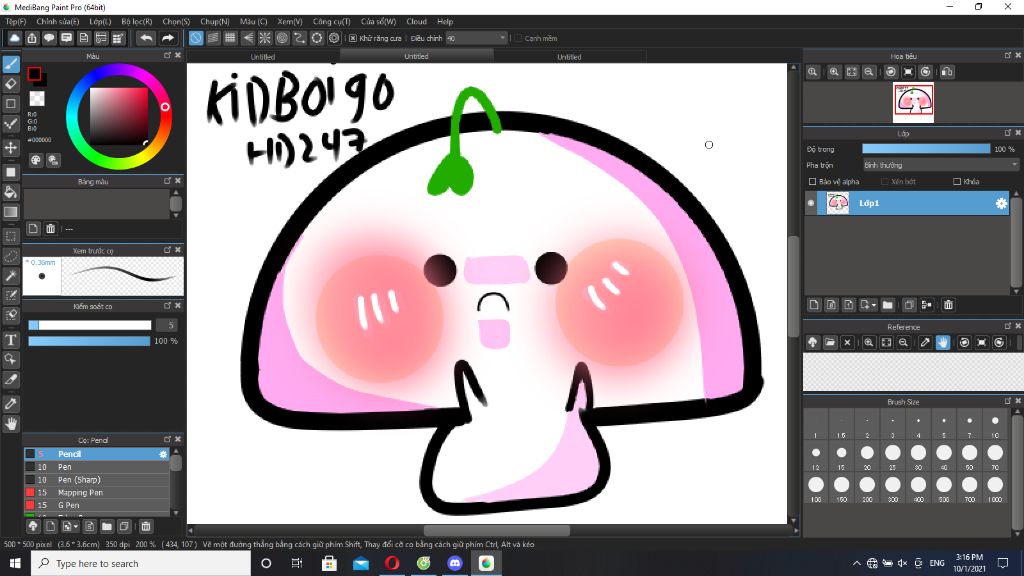Select the Magic Wand tool

[11, 276]
